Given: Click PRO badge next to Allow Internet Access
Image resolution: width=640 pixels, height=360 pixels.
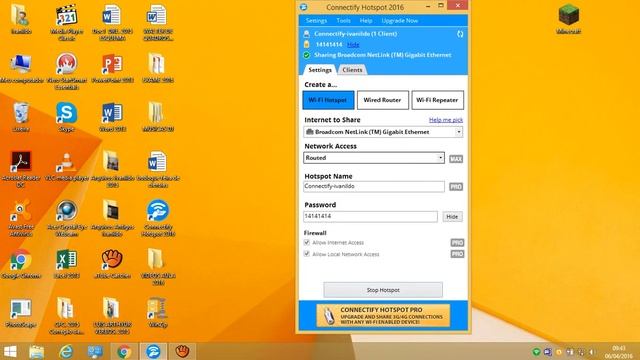Looking at the screenshot, I should (457, 242).
